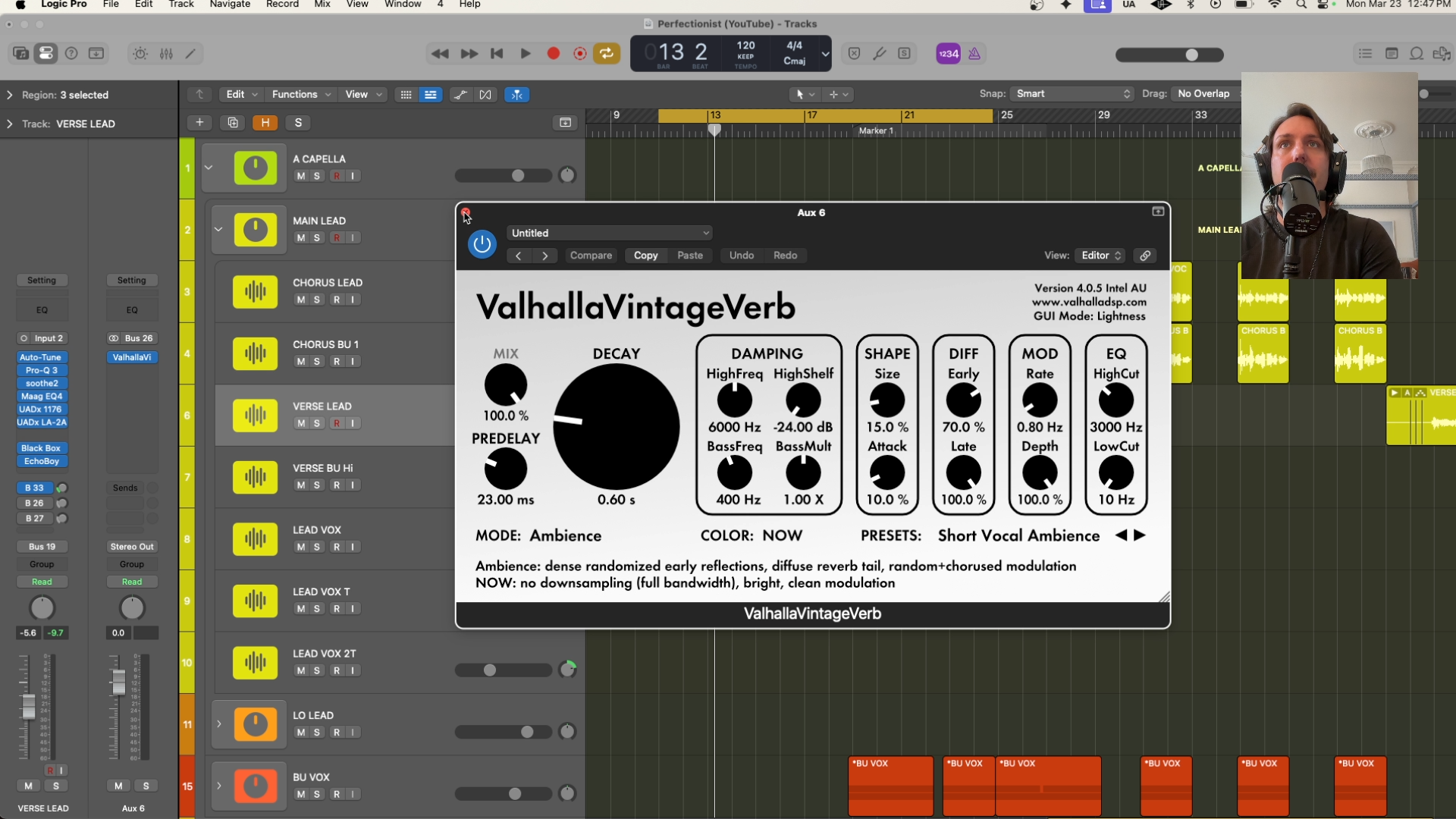Open the List Editors icon
This screenshot has height=819, width=1456.
pos(1365,54)
